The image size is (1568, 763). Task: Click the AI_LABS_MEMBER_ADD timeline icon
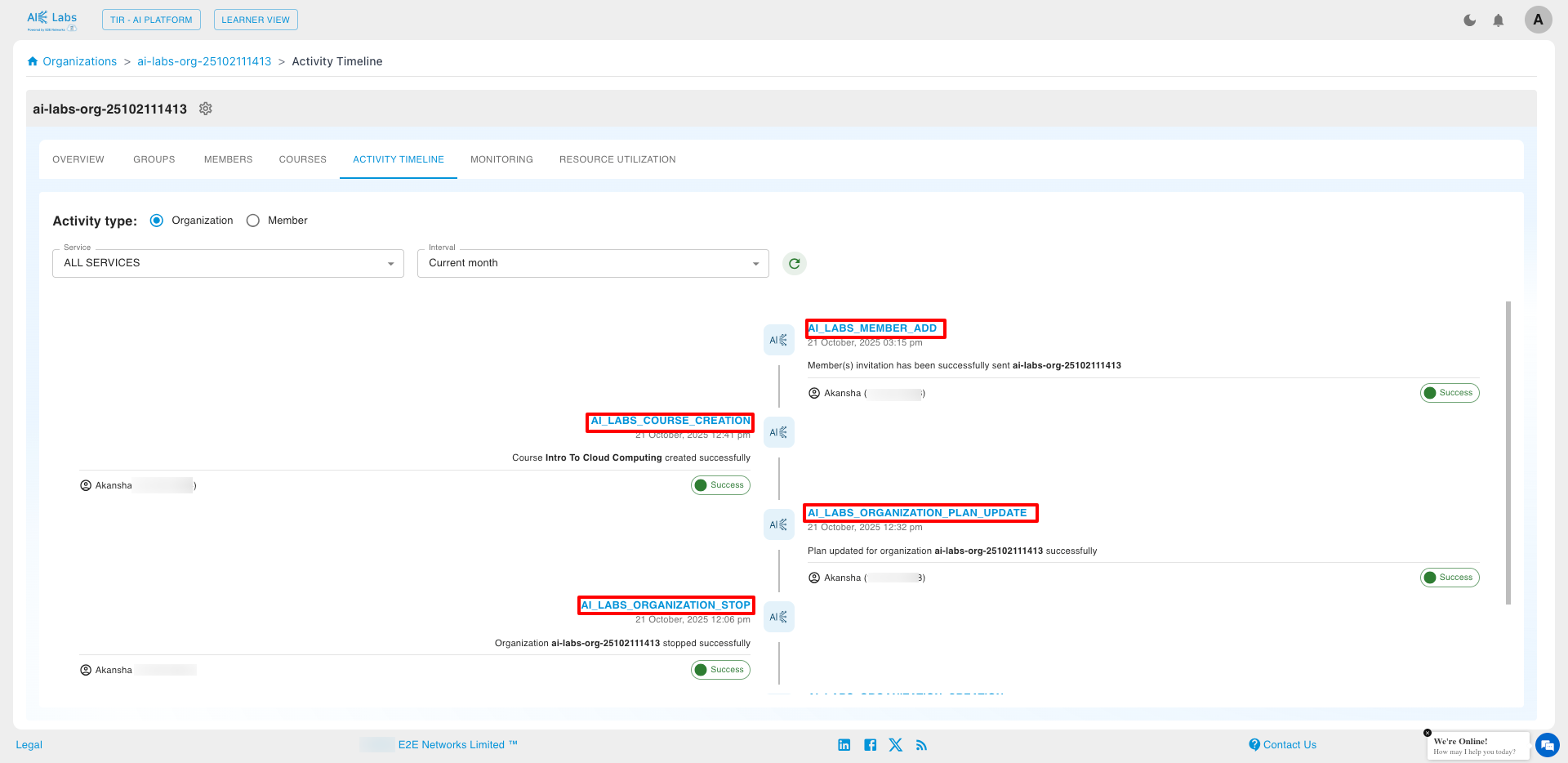[779, 340]
